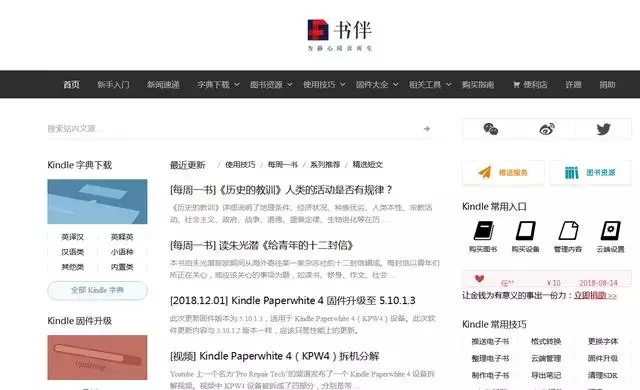The image size is (640, 390).
Task: Open the 内置类 dictionary link
Action: 122,267
